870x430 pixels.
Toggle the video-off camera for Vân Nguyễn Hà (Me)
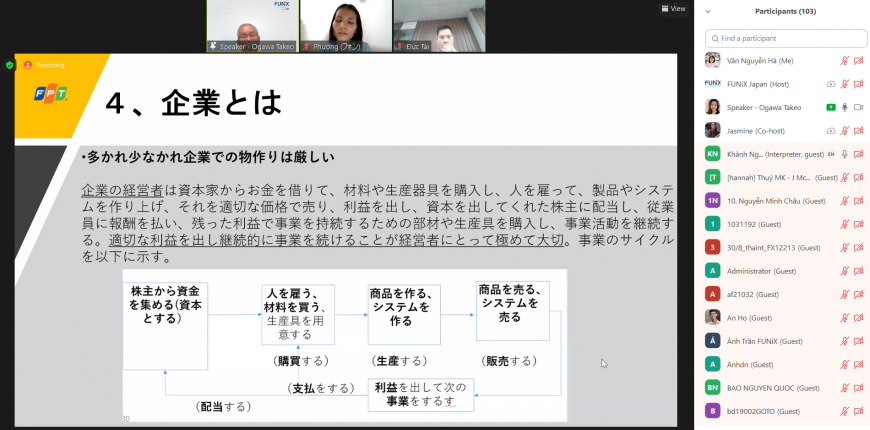point(858,60)
